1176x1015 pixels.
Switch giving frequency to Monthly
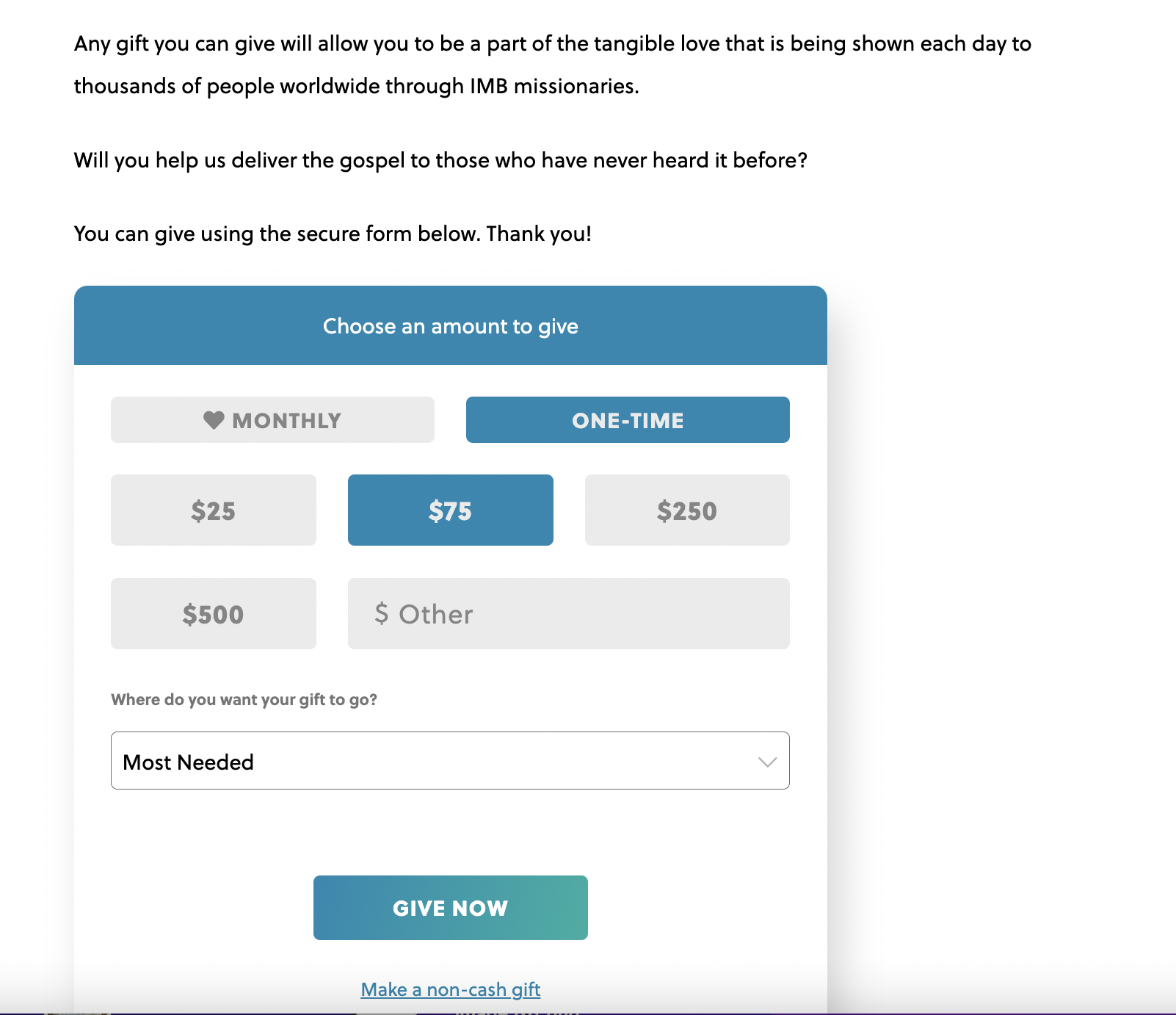pyautogui.click(x=272, y=420)
